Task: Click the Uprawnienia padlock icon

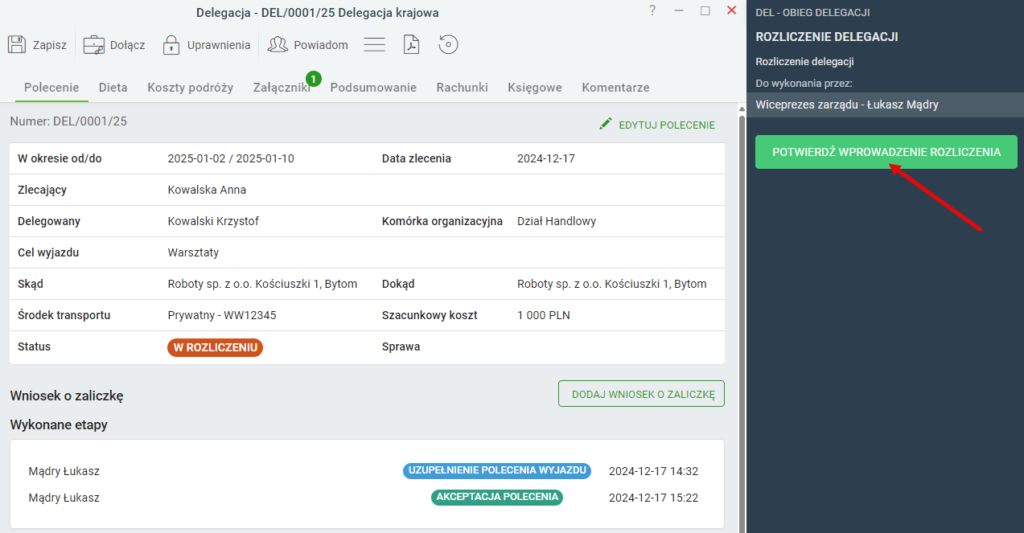Action: click(x=171, y=44)
